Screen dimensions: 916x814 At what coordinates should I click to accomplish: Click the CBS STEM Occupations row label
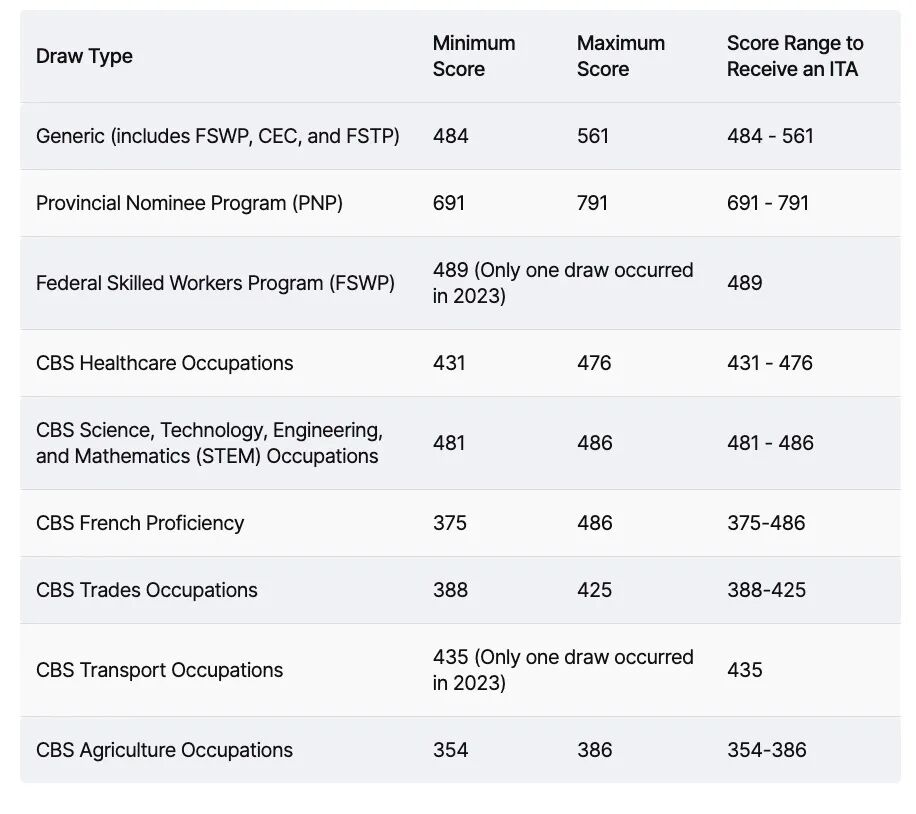209,443
